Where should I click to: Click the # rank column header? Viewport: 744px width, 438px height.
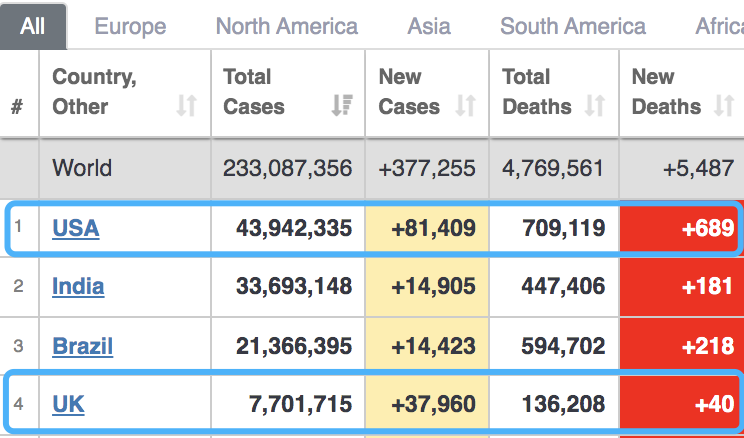coord(17,106)
